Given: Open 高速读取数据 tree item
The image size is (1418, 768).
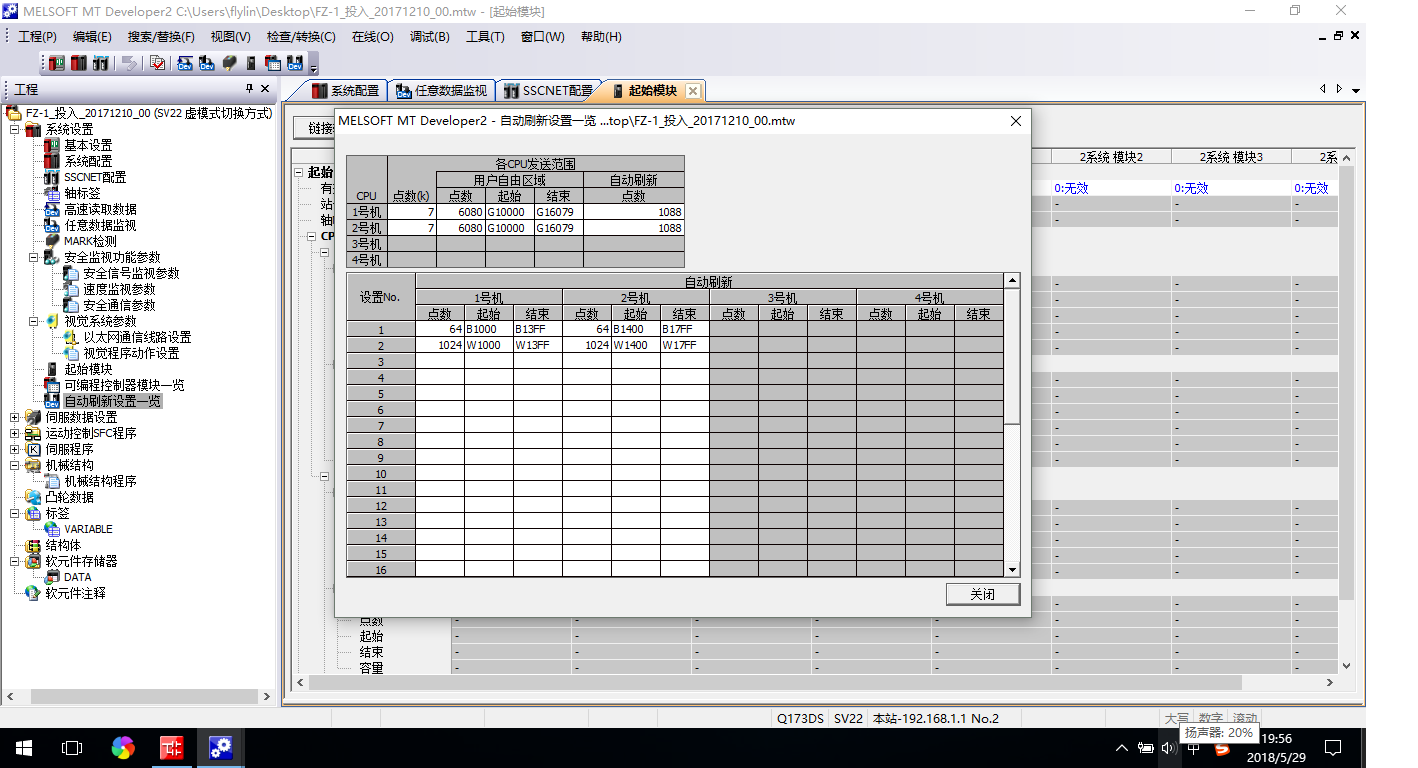Looking at the screenshot, I should click(100, 209).
